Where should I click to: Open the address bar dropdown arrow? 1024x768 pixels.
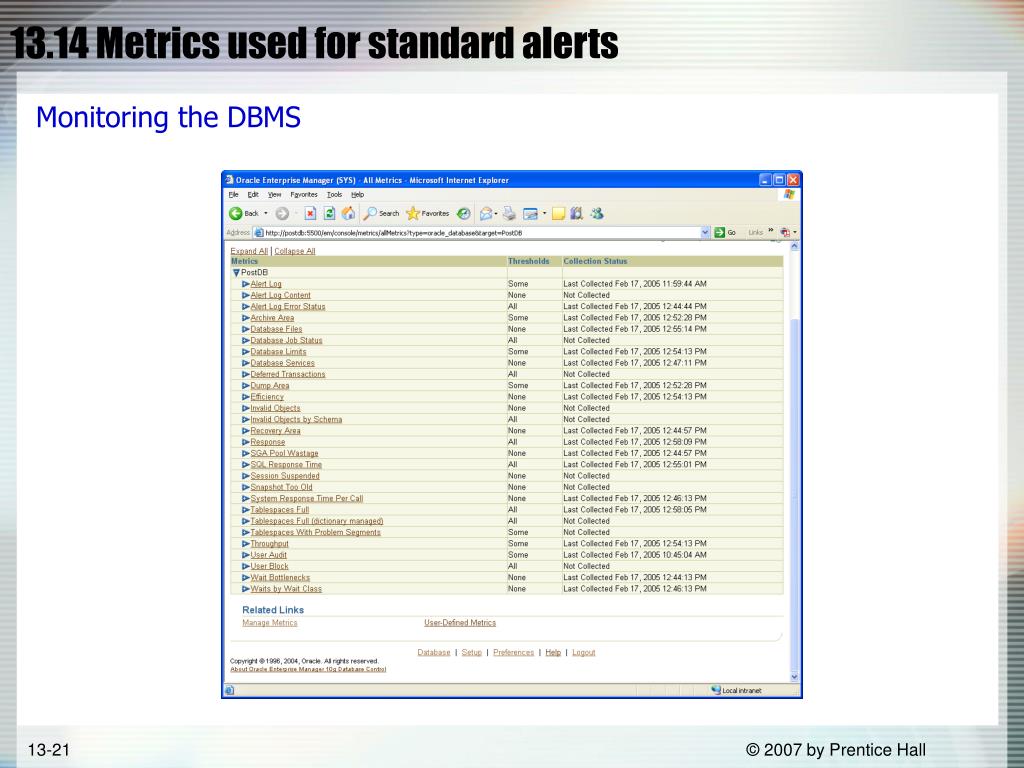click(705, 232)
